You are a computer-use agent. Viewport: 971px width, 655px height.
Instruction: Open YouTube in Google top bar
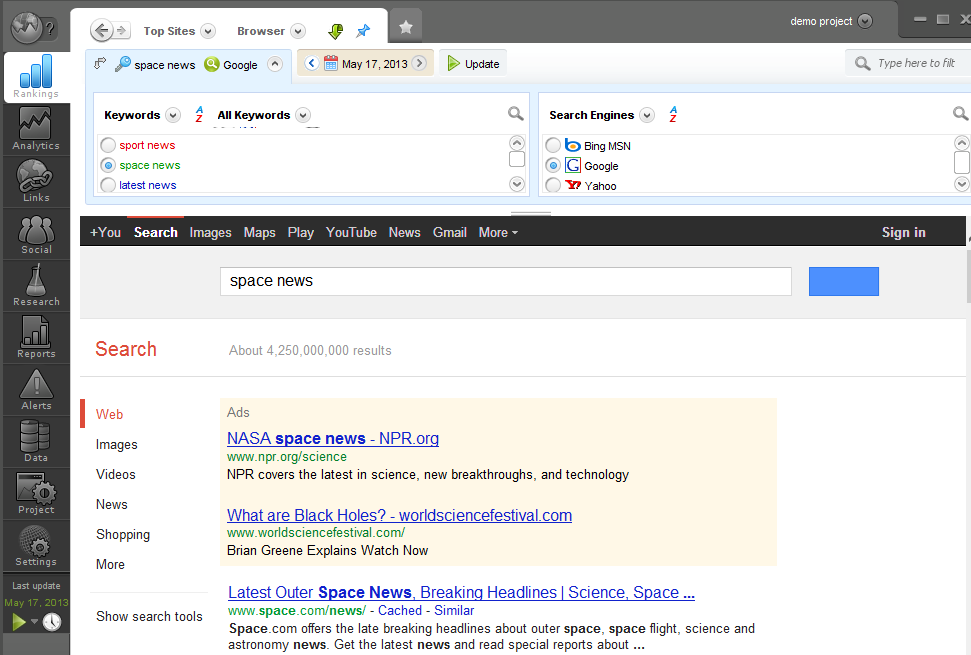(x=351, y=232)
